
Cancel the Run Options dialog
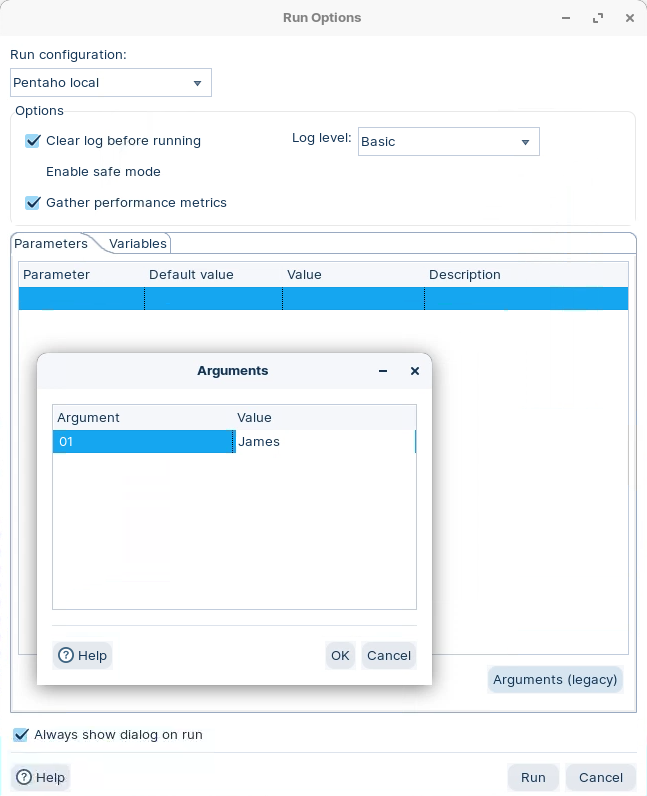pyautogui.click(x=601, y=778)
